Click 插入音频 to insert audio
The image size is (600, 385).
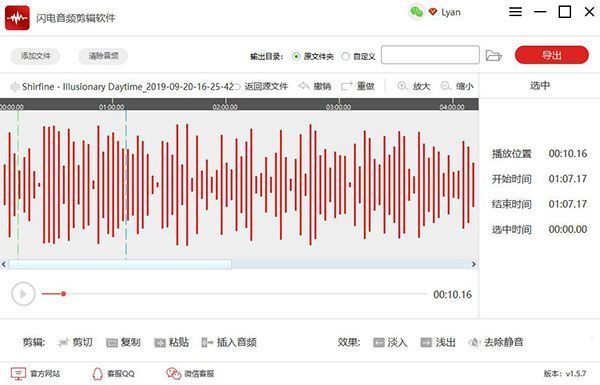point(229,342)
